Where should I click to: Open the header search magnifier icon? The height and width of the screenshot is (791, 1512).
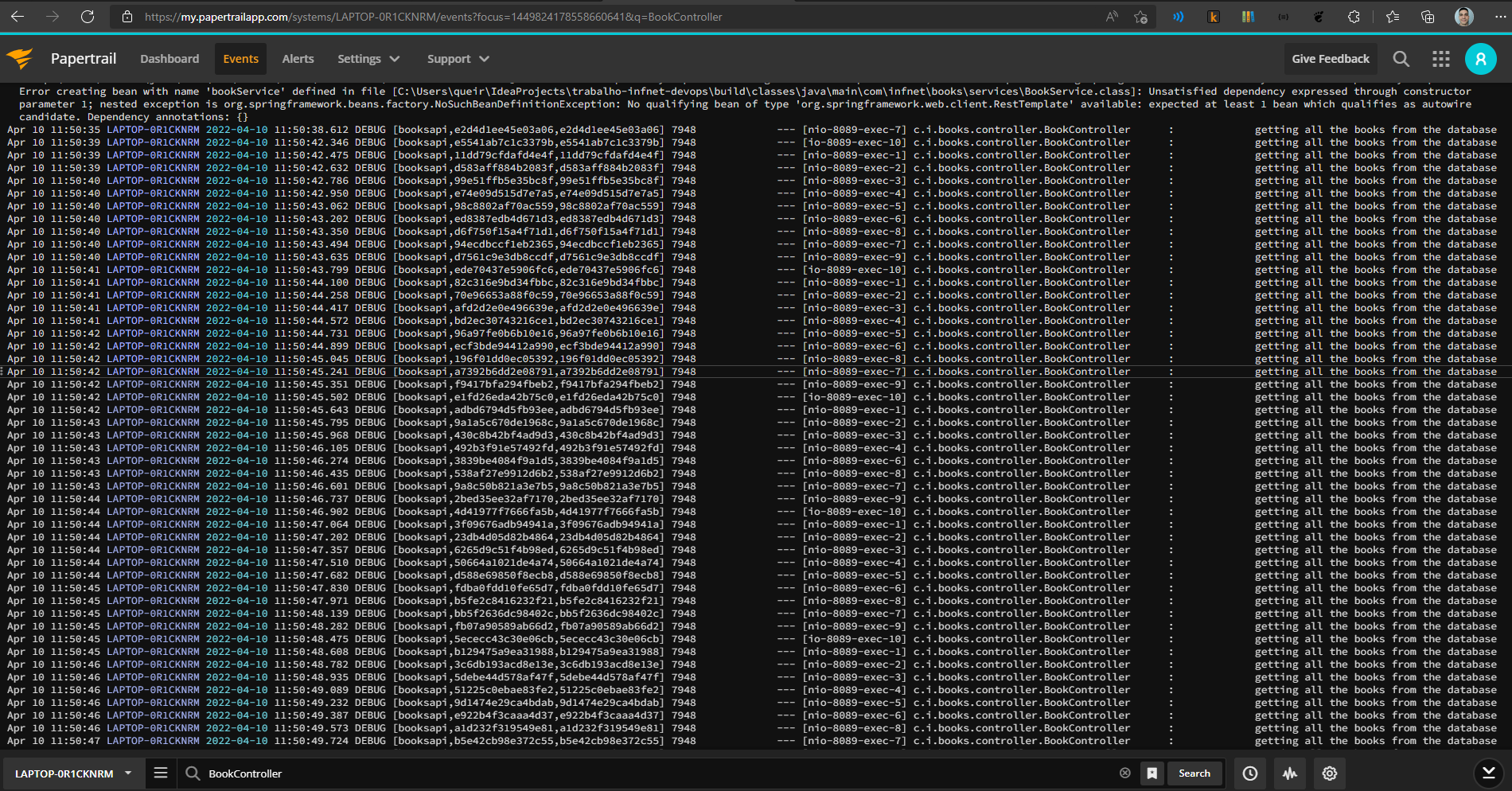point(1401,59)
